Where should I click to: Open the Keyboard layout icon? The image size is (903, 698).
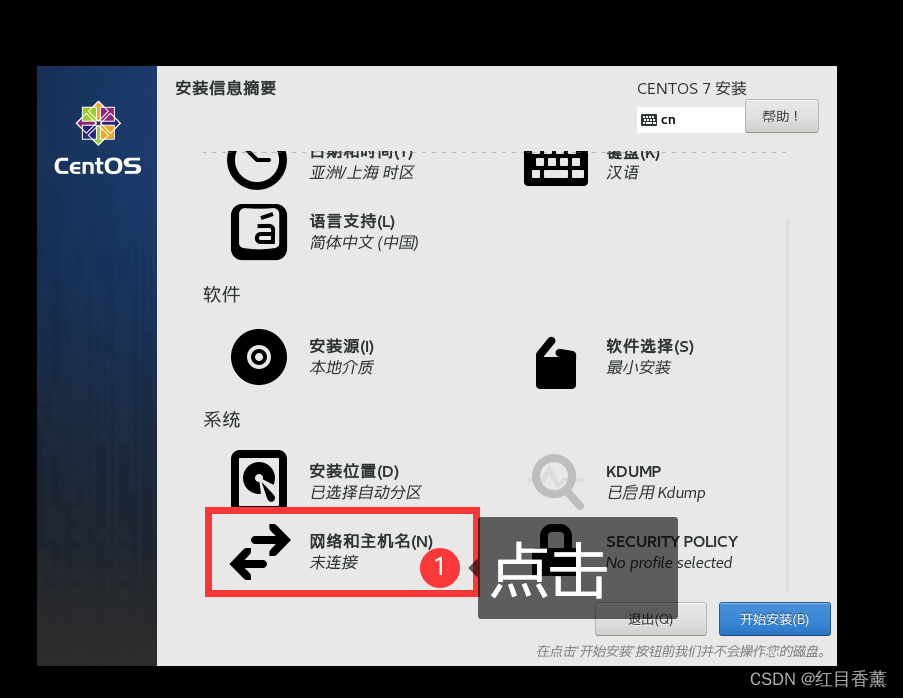556,168
